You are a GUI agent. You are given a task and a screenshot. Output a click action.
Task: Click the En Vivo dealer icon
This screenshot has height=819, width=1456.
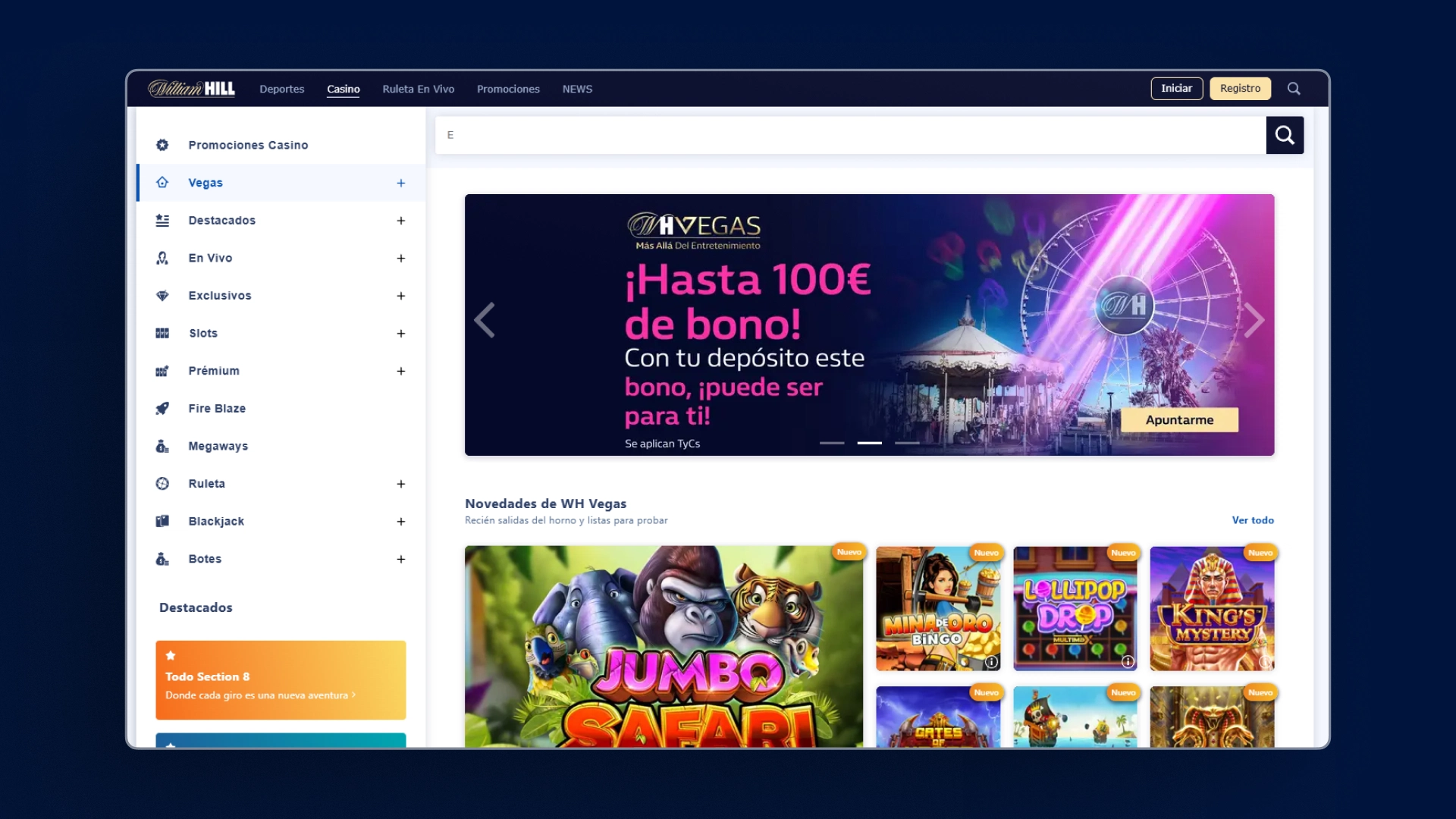(162, 258)
